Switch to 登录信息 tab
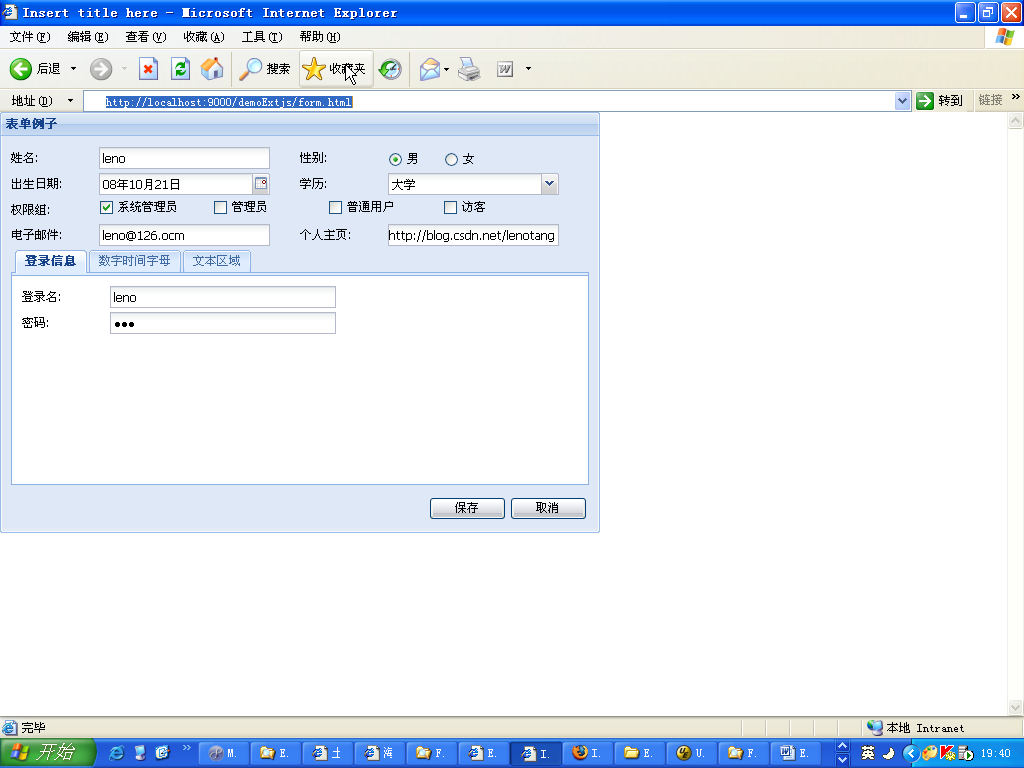The height and width of the screenshot is (768, 1024). pyautogui.click(x=50, y=261)
